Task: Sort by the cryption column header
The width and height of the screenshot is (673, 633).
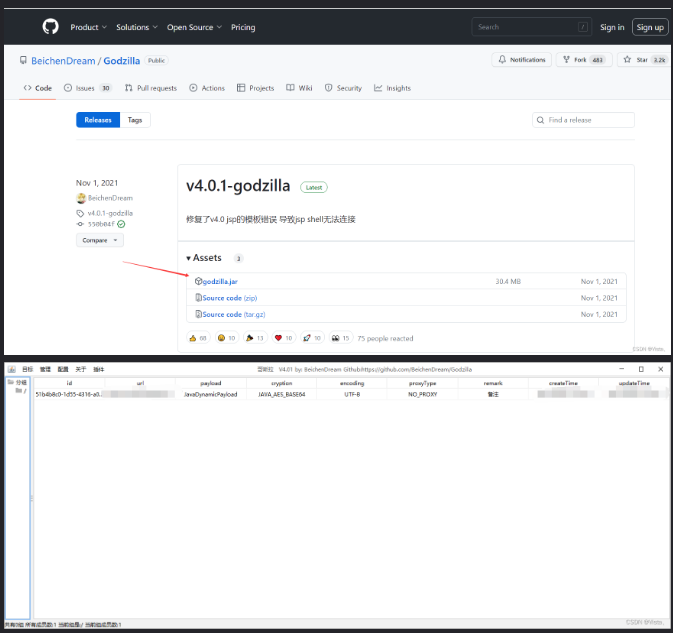Action: click(282, 383)
